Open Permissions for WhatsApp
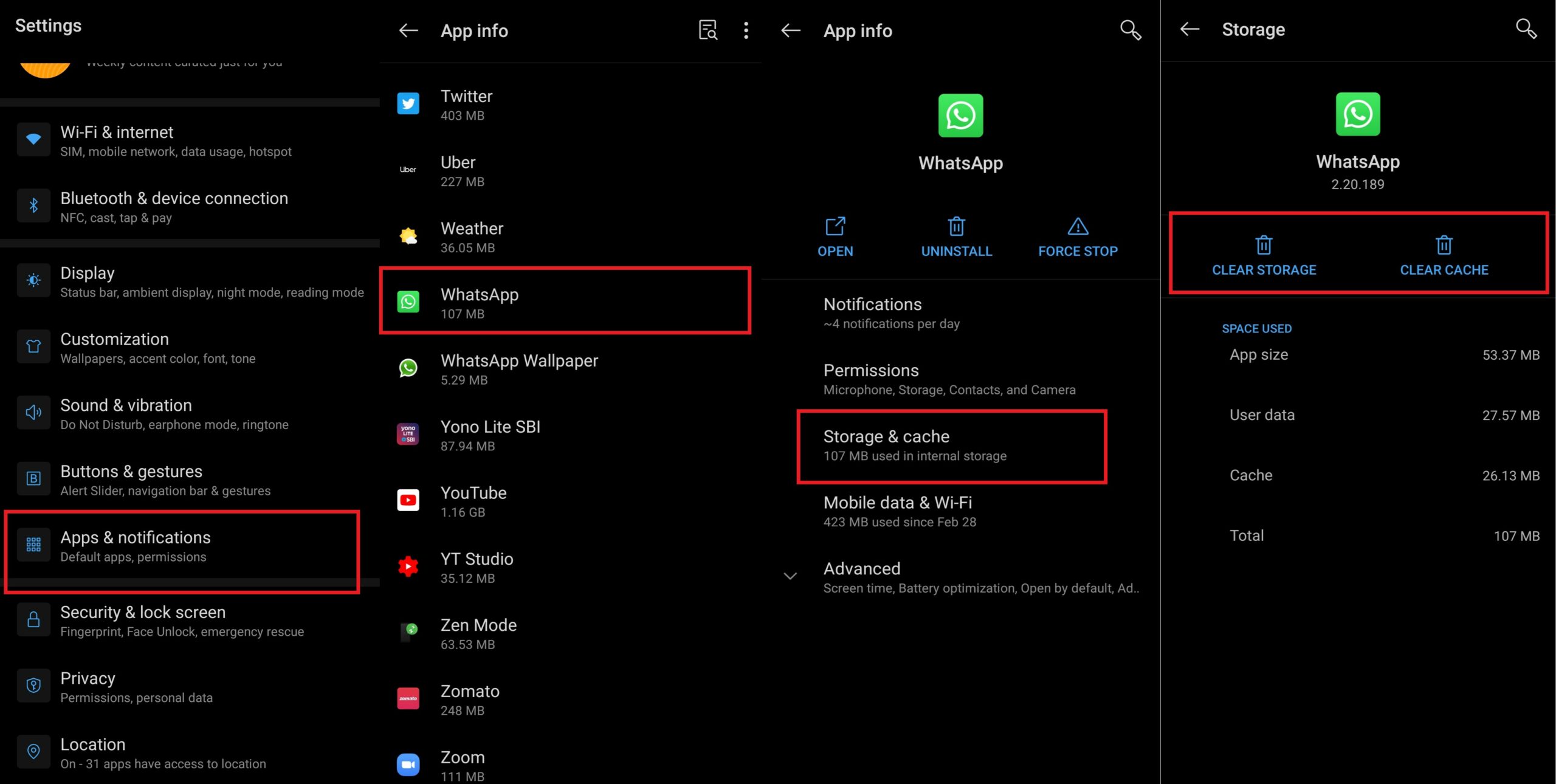 pos(960,379)
